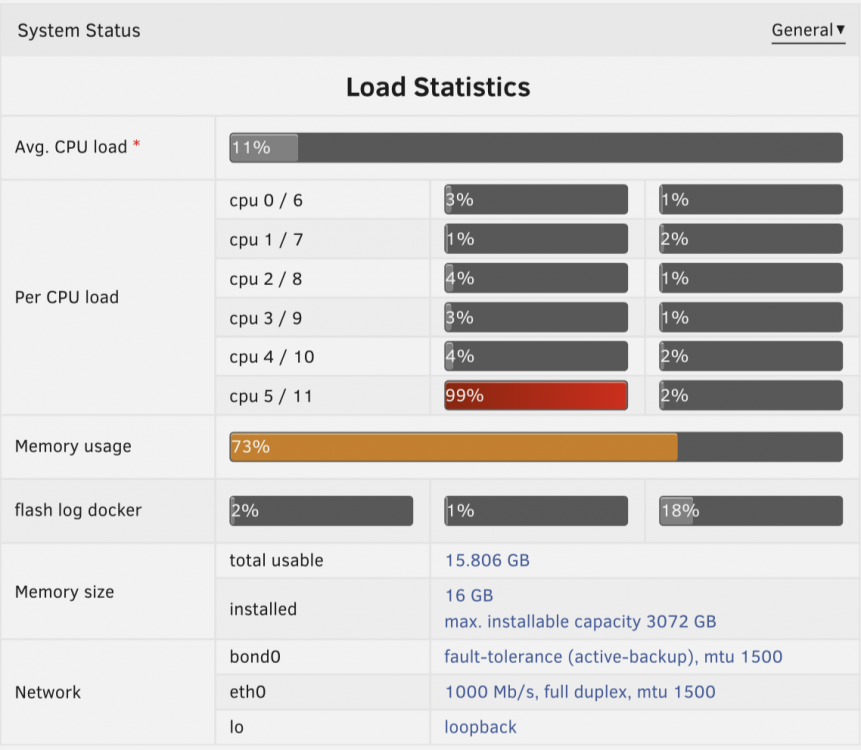The image size is (861, 750).
Task: Click the 1% log usage bar
Action: pyautogui.click(x=536, y=511)
